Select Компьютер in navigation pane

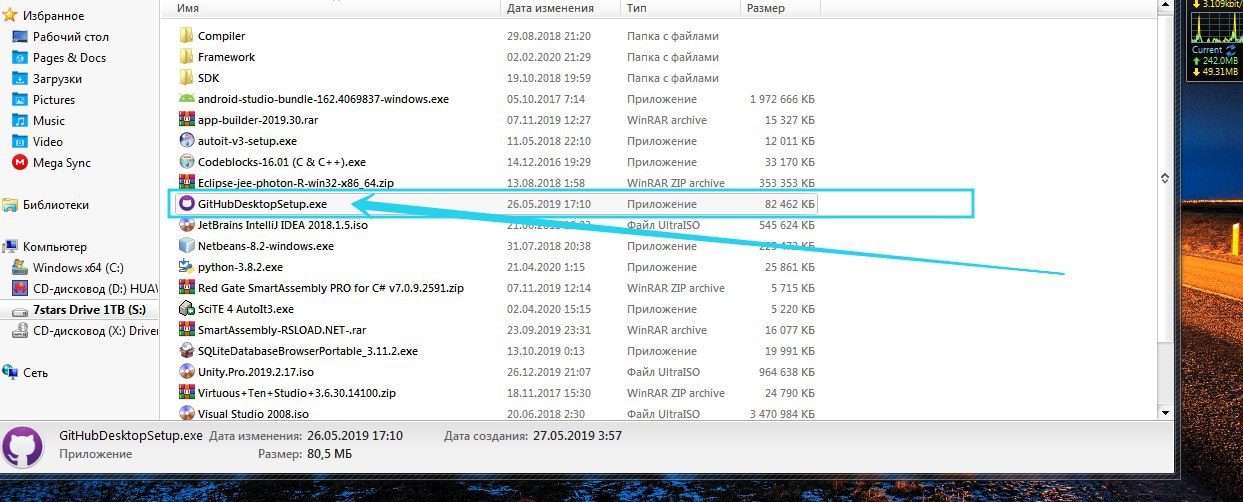point(45,246)
